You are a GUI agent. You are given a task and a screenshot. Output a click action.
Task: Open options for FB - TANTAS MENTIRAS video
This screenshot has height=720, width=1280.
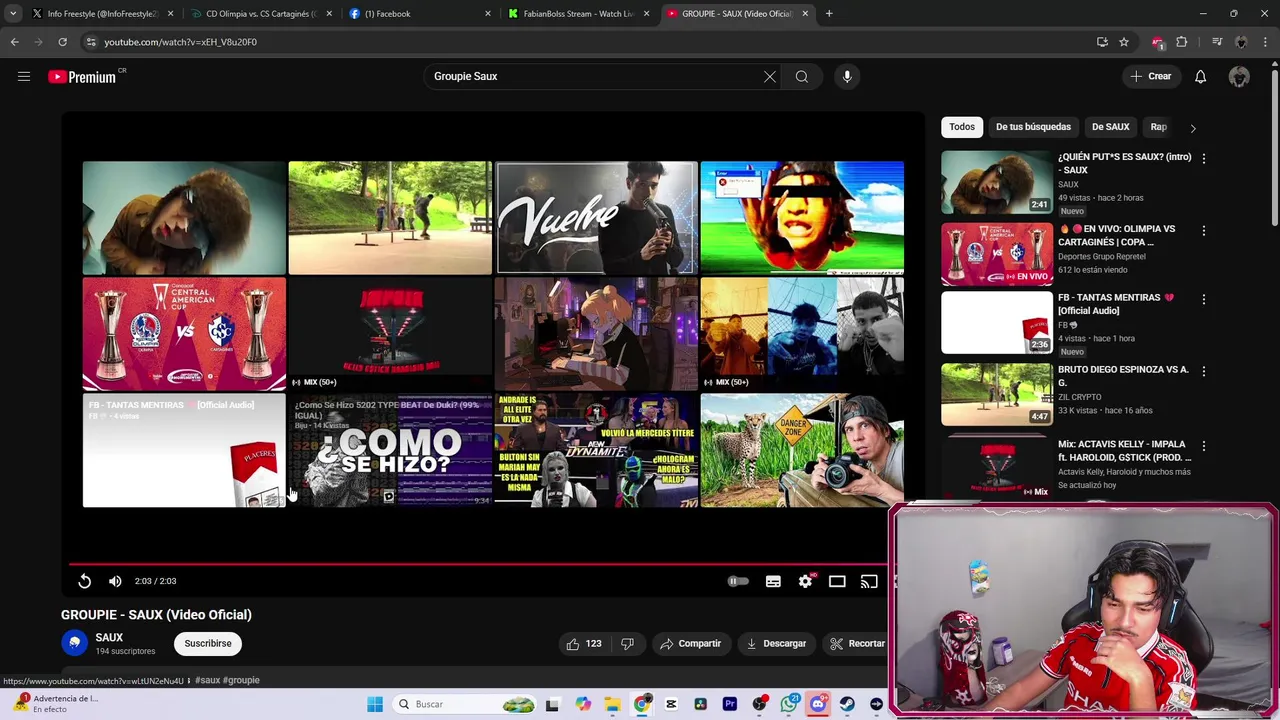(x=1203, y=299)
